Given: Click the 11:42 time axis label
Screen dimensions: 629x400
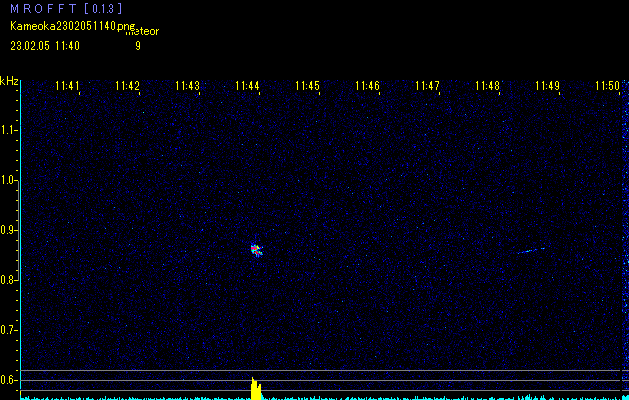Looking at the screenshot, I should [x=127, y=85].
